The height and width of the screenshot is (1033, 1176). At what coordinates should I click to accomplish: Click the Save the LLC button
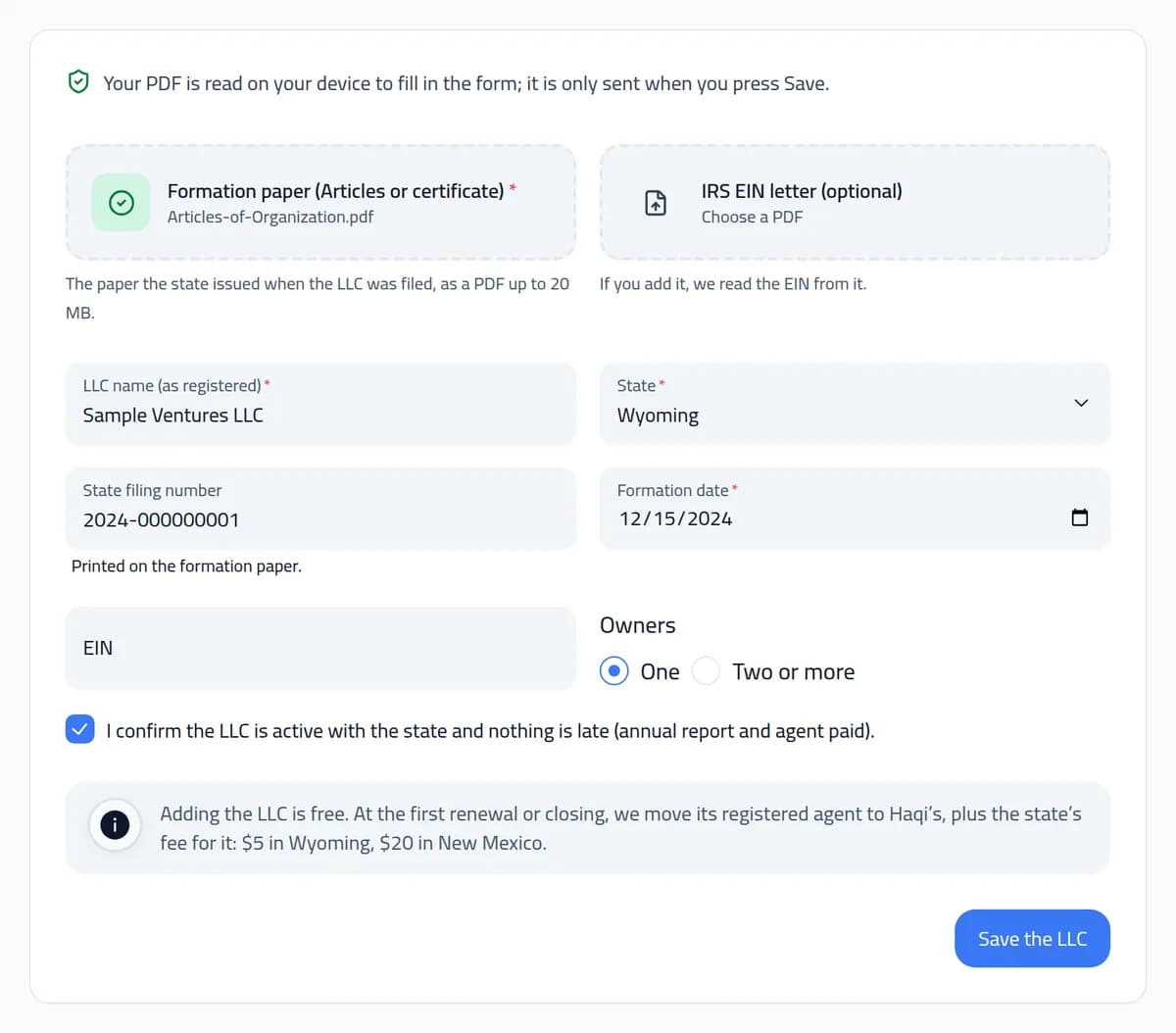[1032, 938]
